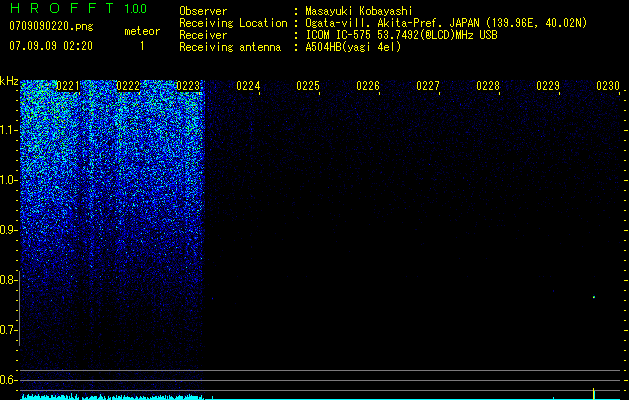Click the meteor count value 1
The width and height of the screenshot is (629, 400).
(x=142, y=46)
